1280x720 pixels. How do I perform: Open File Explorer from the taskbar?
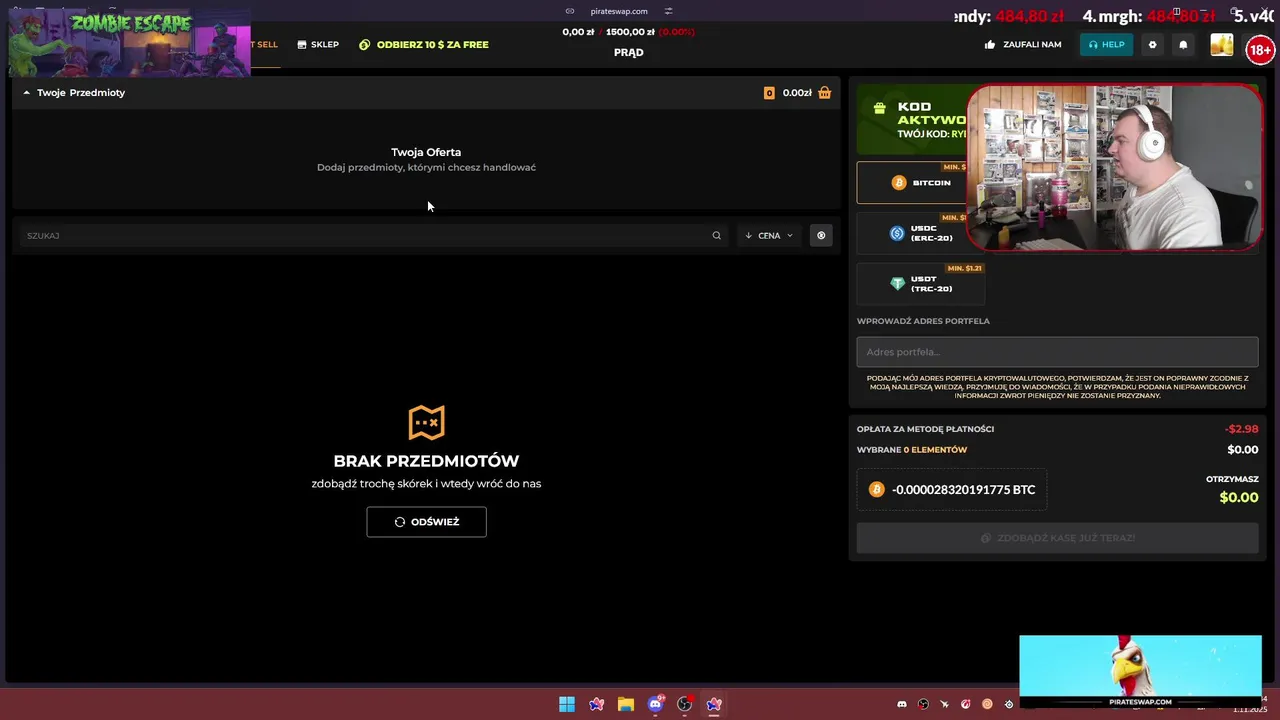click(626, 704)
